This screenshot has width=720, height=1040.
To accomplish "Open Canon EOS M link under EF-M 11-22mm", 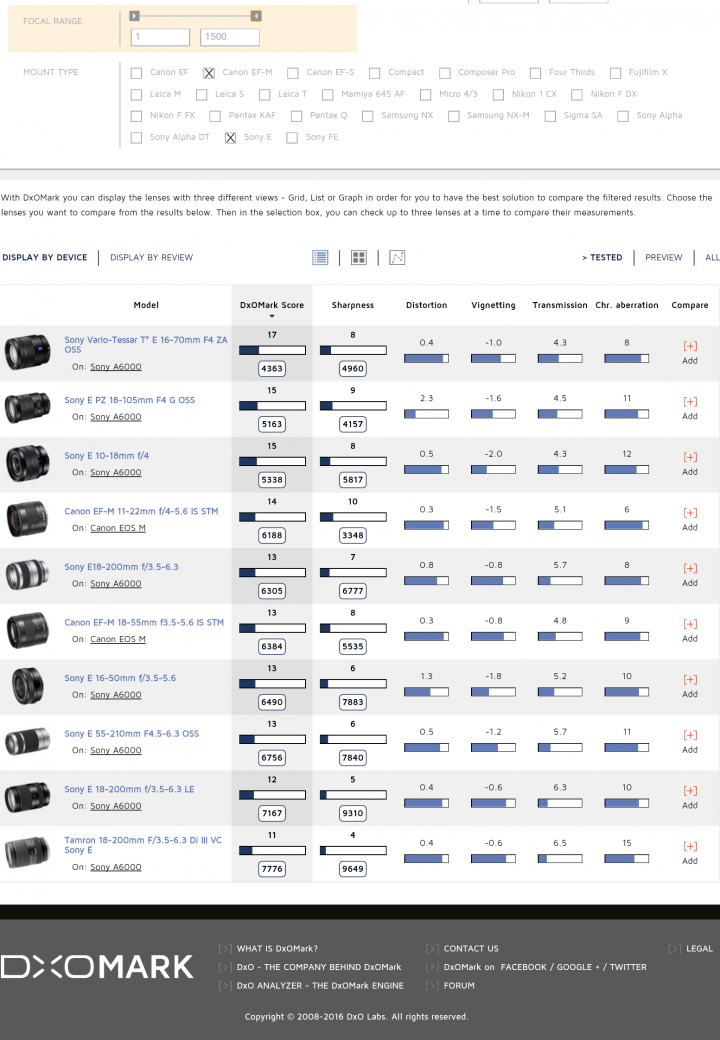I will pyautogui.click(x=117, y=528).
